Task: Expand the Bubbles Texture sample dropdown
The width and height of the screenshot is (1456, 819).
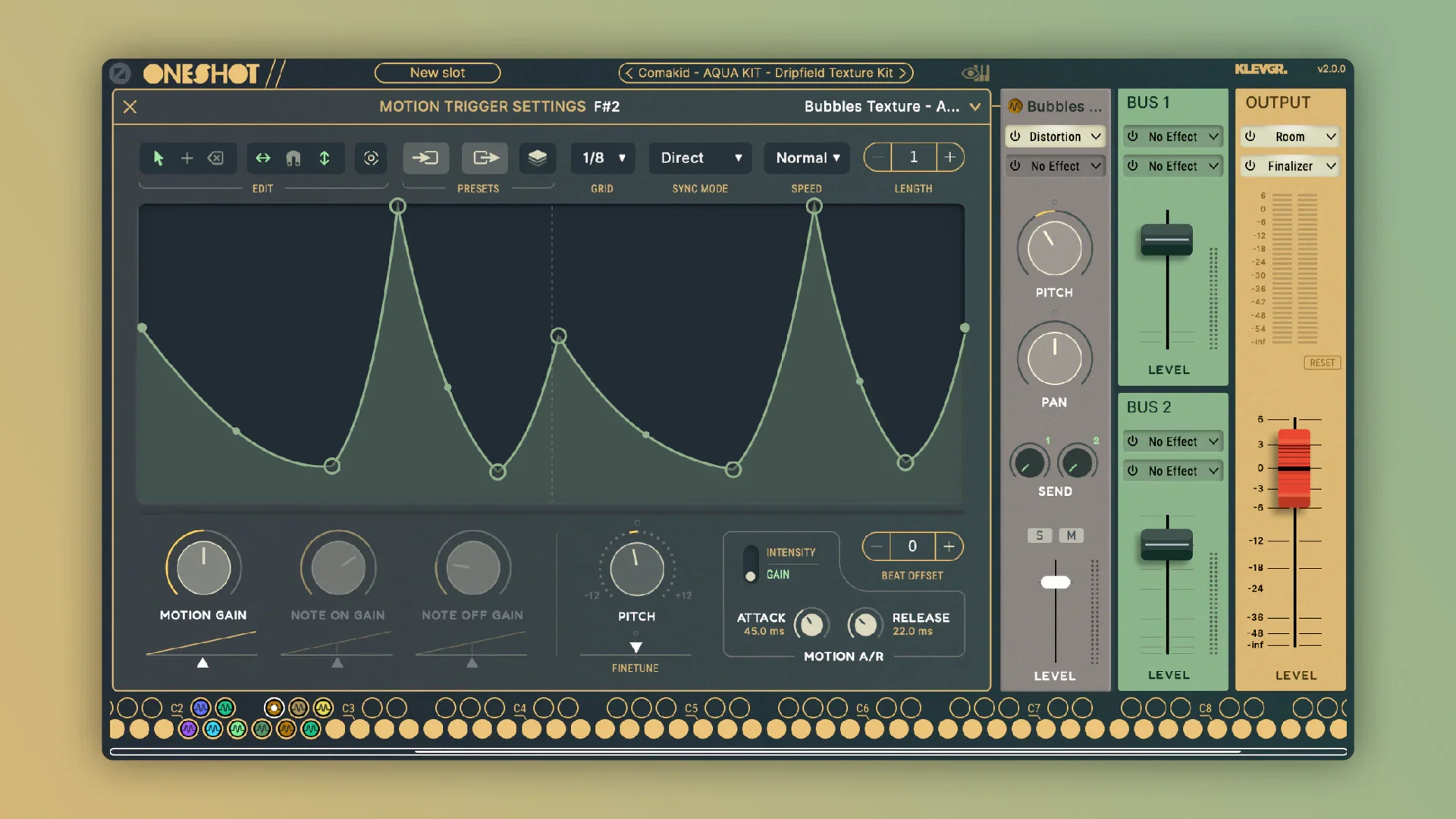Action: pos(975,107)
